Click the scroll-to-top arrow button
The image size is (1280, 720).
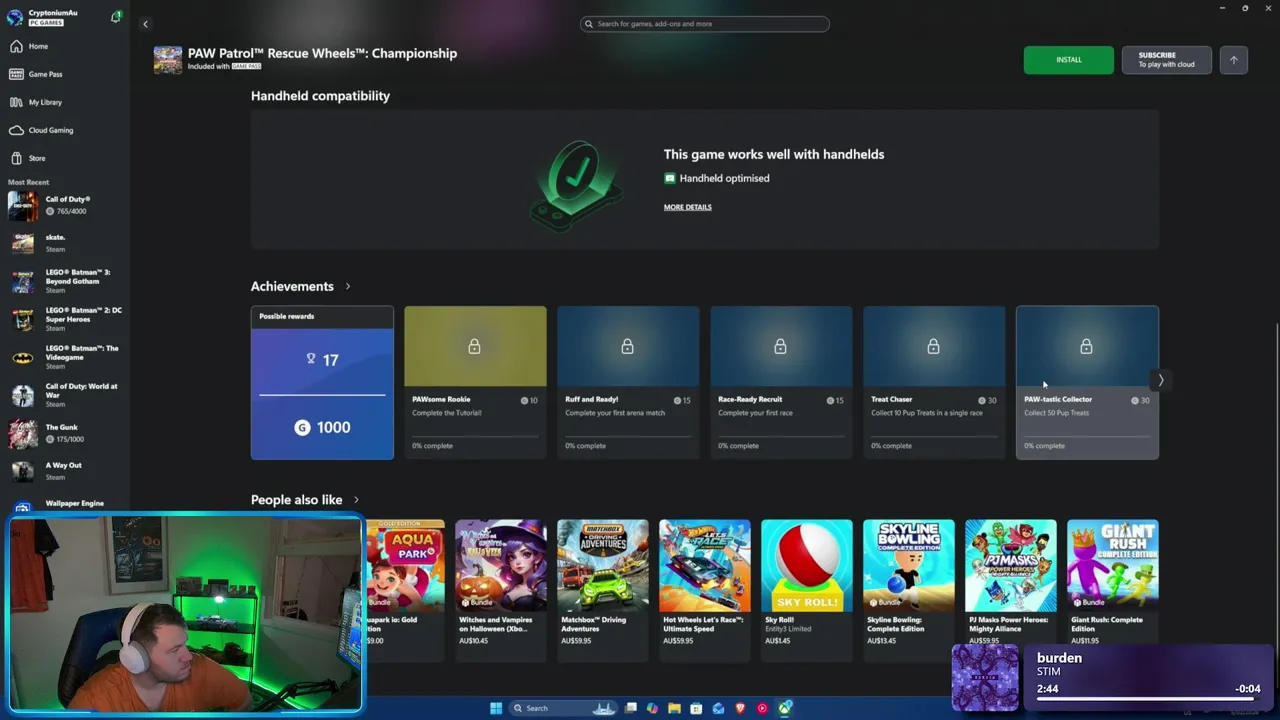[x=1233, y=60]
